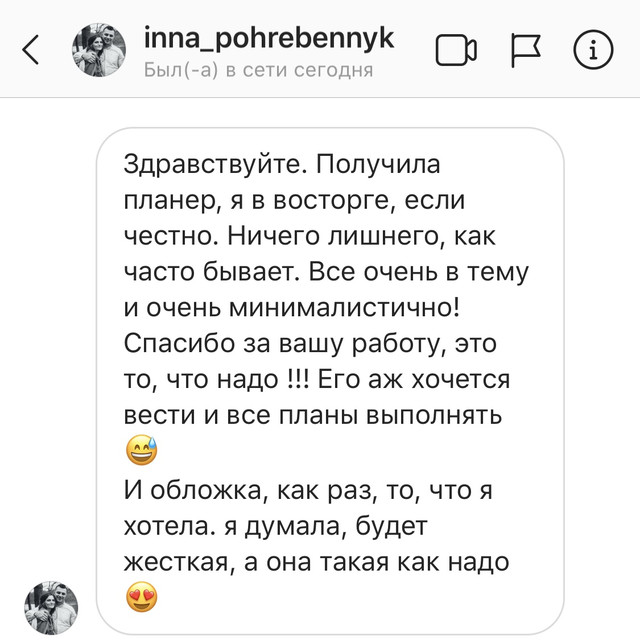Screen dimensions: 640x640
Task: Tap the 'Был(-а) в сети сегодня' status text
Action: click(258, 70)
